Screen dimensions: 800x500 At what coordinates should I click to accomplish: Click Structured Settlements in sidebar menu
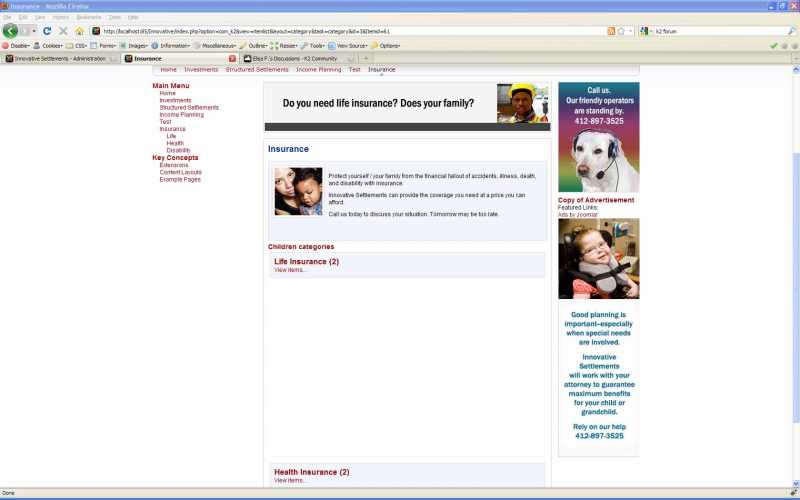pyautogui.click(x=189, y=108)
